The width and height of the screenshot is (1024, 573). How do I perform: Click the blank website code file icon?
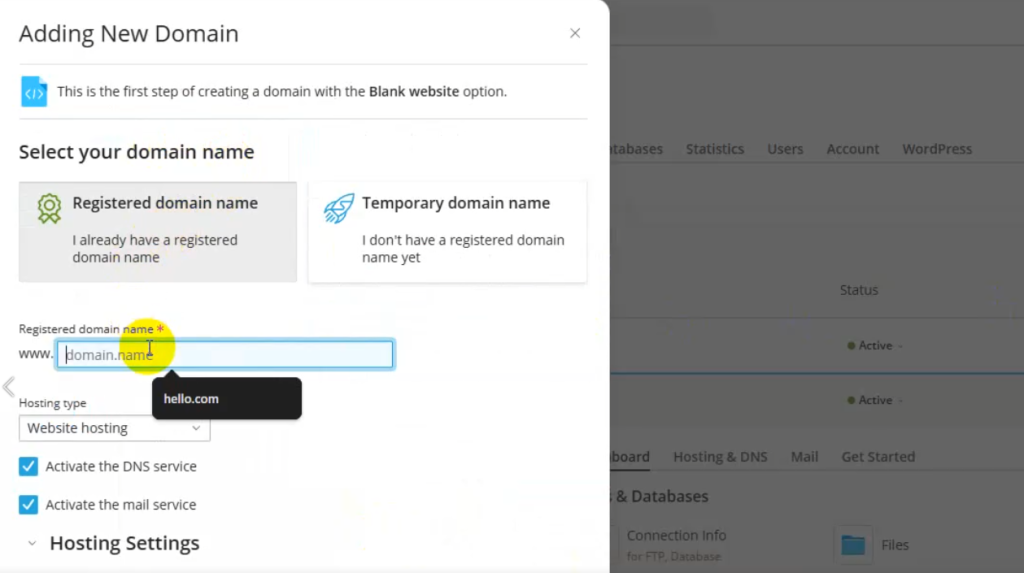(34, 92)
